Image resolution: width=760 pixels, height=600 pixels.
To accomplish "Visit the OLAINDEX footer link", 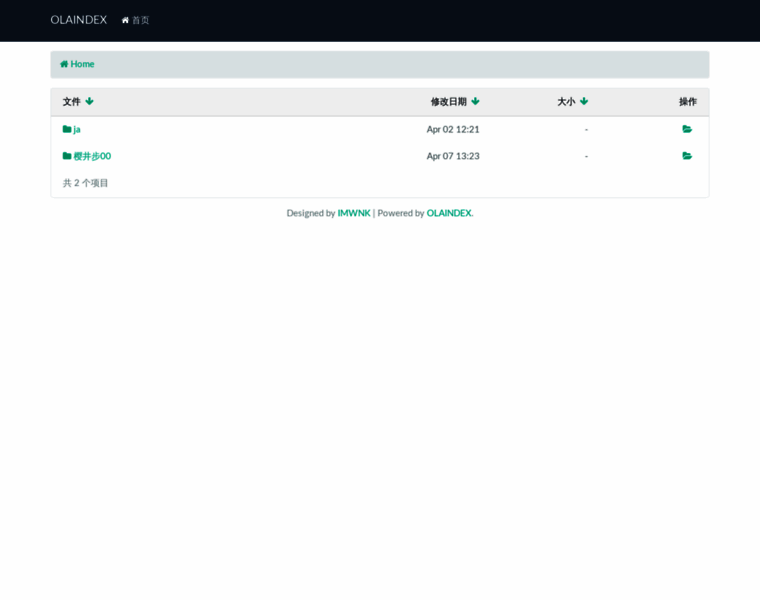I will (x=449, y=213).
